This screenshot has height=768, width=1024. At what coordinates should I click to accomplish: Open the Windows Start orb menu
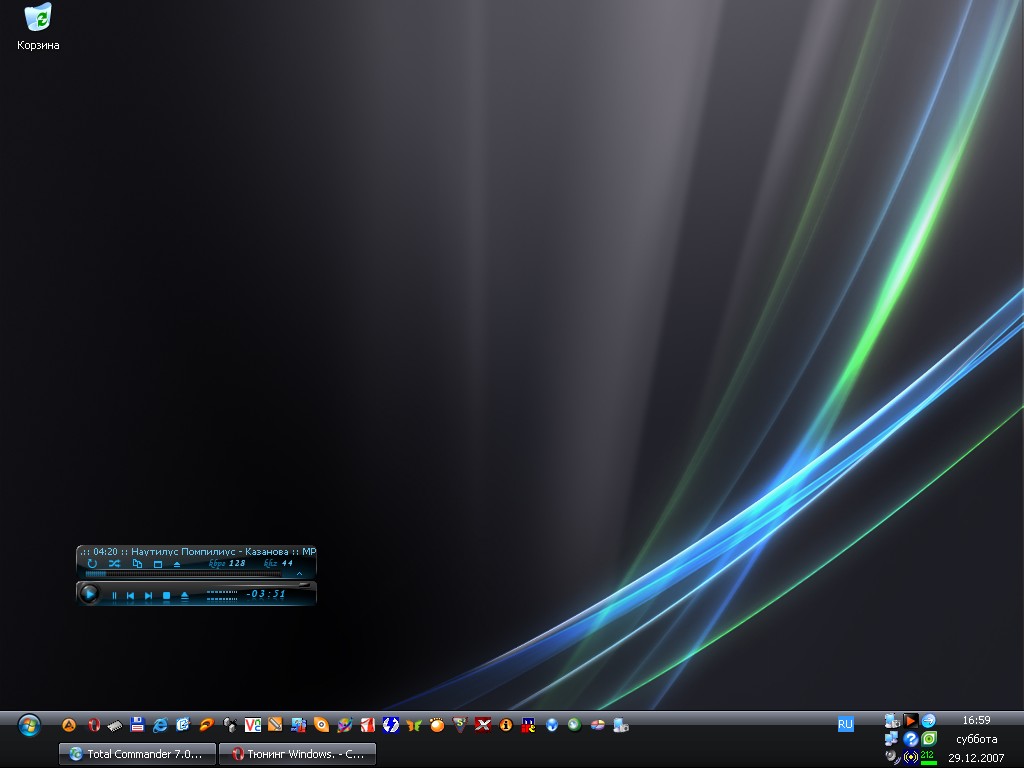tap(29, 725)
